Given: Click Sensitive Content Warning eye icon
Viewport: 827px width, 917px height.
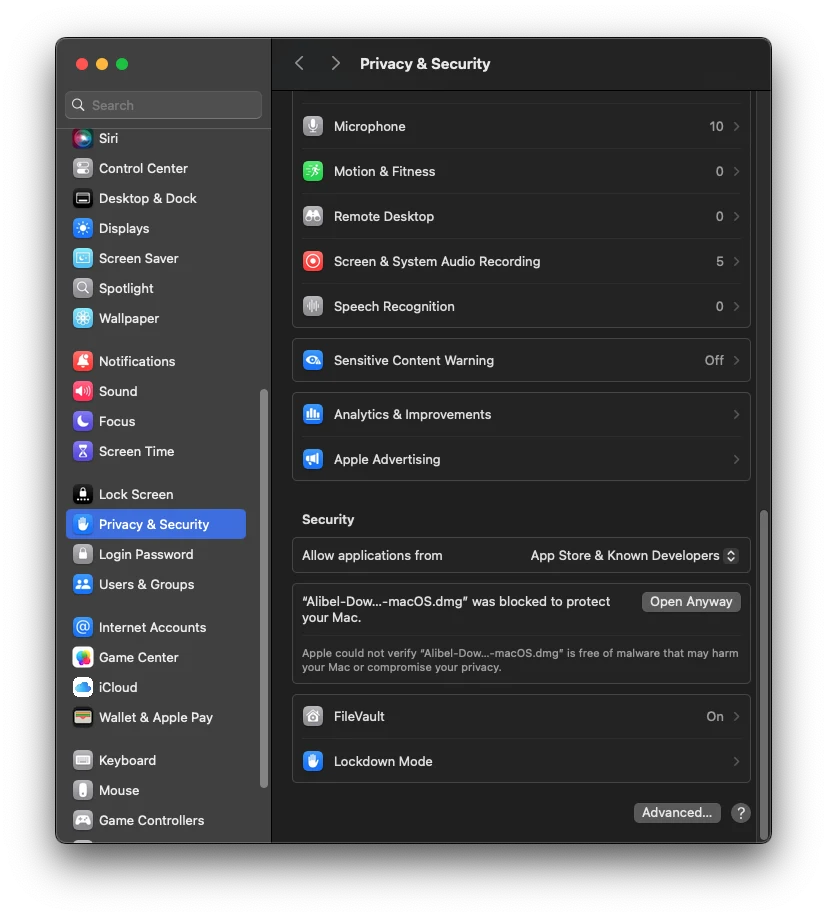Looking at the screenshot, I should (x=313, y=360).
